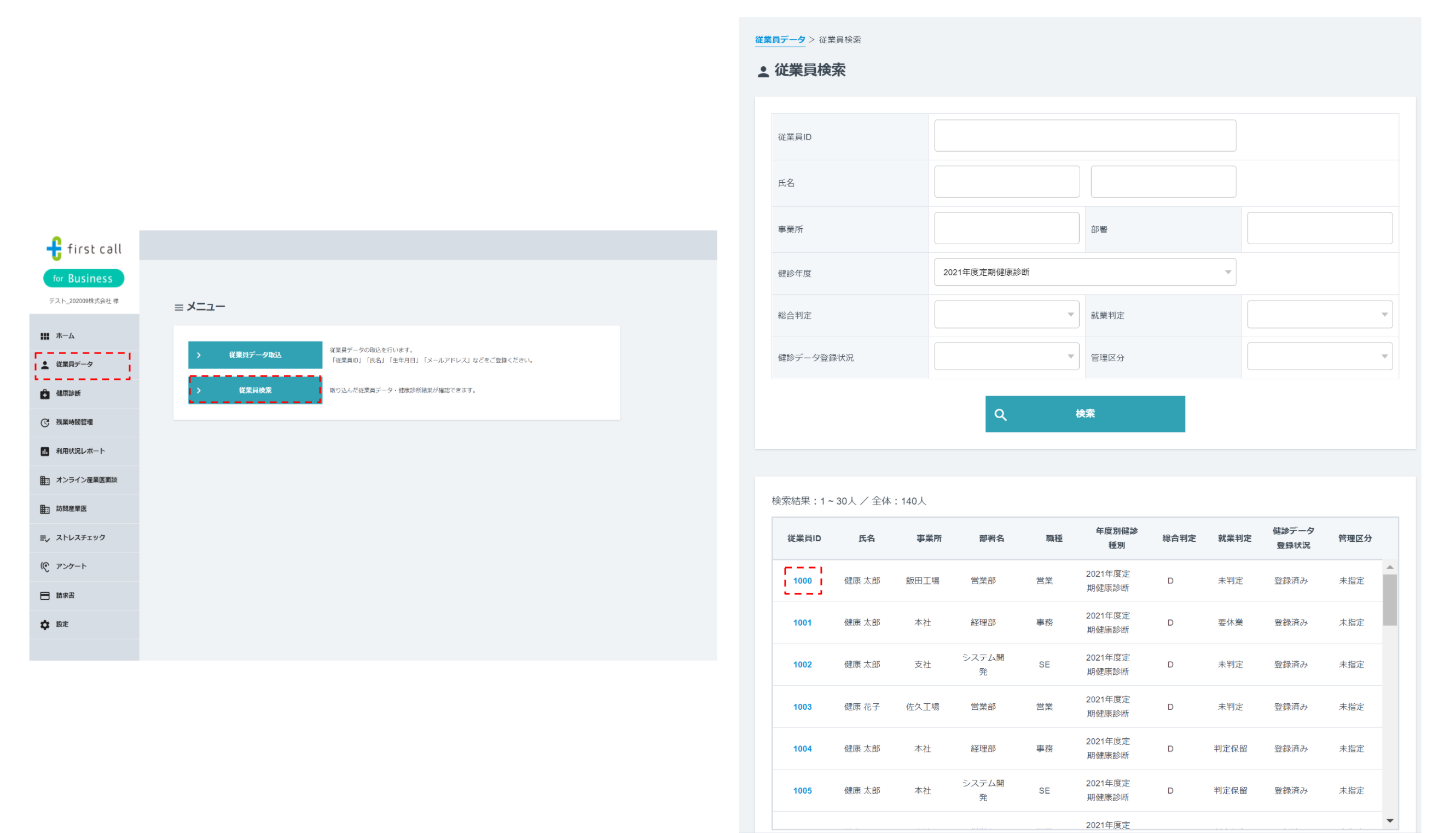Click the results table scroll-down arrow
The width and height of the screenshot is (1456, 833).
(1389, 820)
